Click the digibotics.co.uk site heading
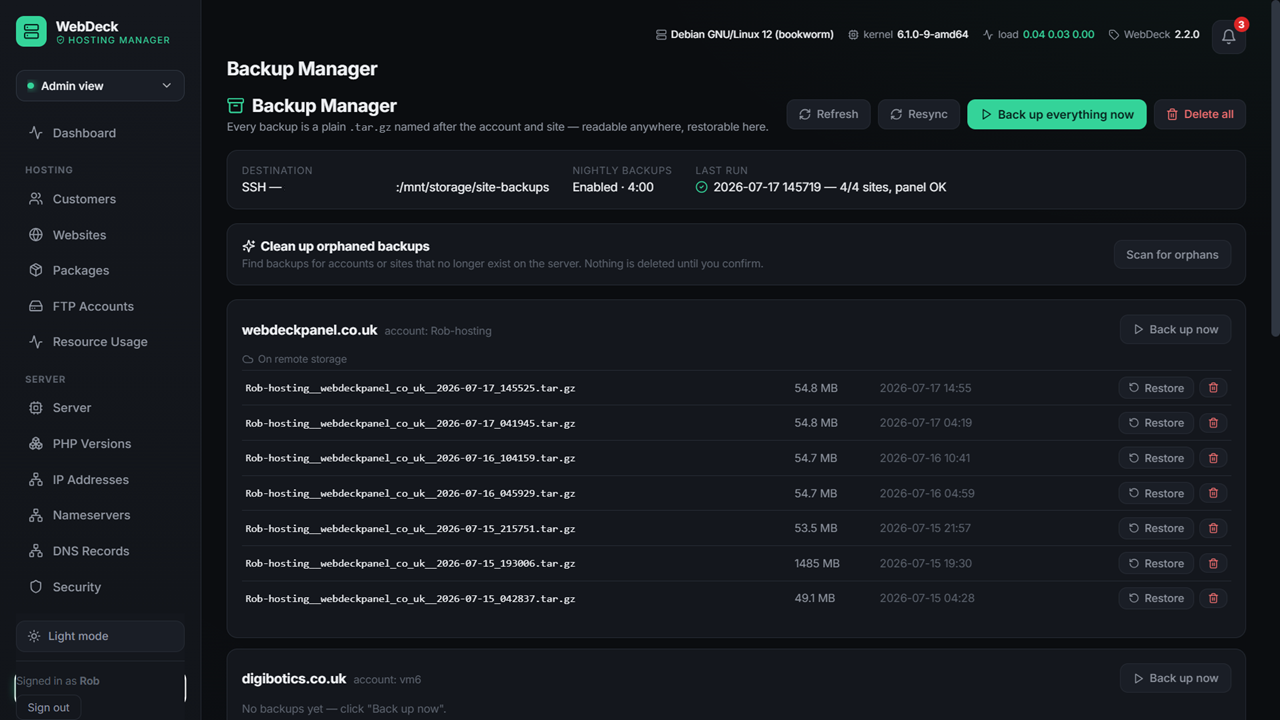1280x720 pixels. point(294,679)
